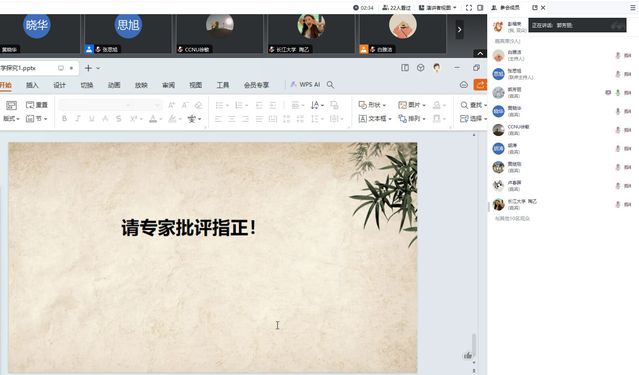Click the cloud sync icon

464,84
